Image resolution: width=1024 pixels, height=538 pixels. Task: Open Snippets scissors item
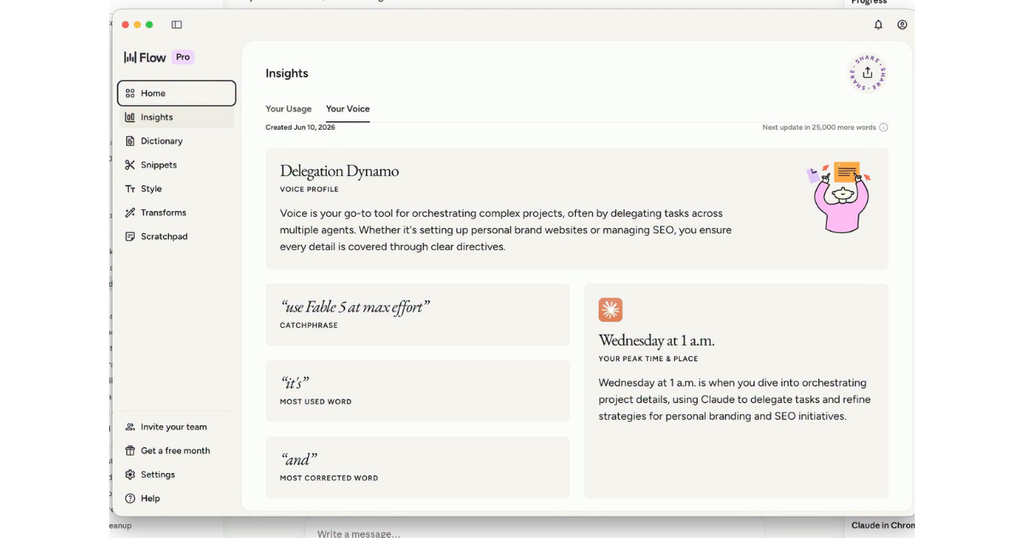176,165
